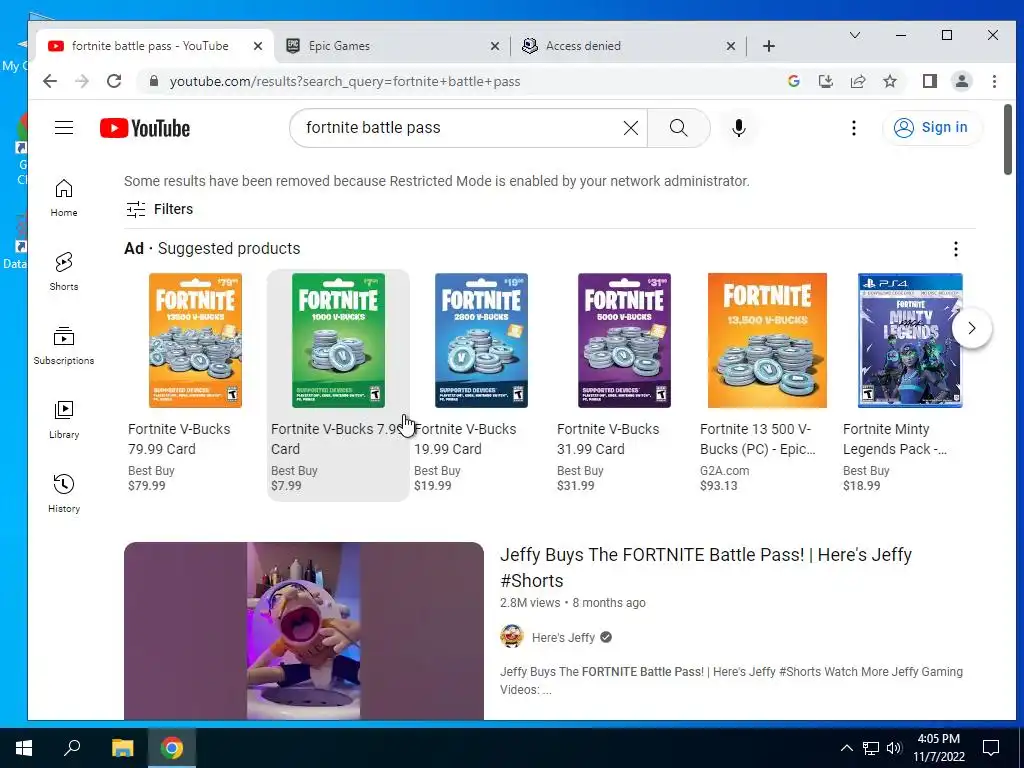The height and width of the screenshot is (768, 1024).
Task: Open the Chrome profile avatar
Action: point(962,81)
